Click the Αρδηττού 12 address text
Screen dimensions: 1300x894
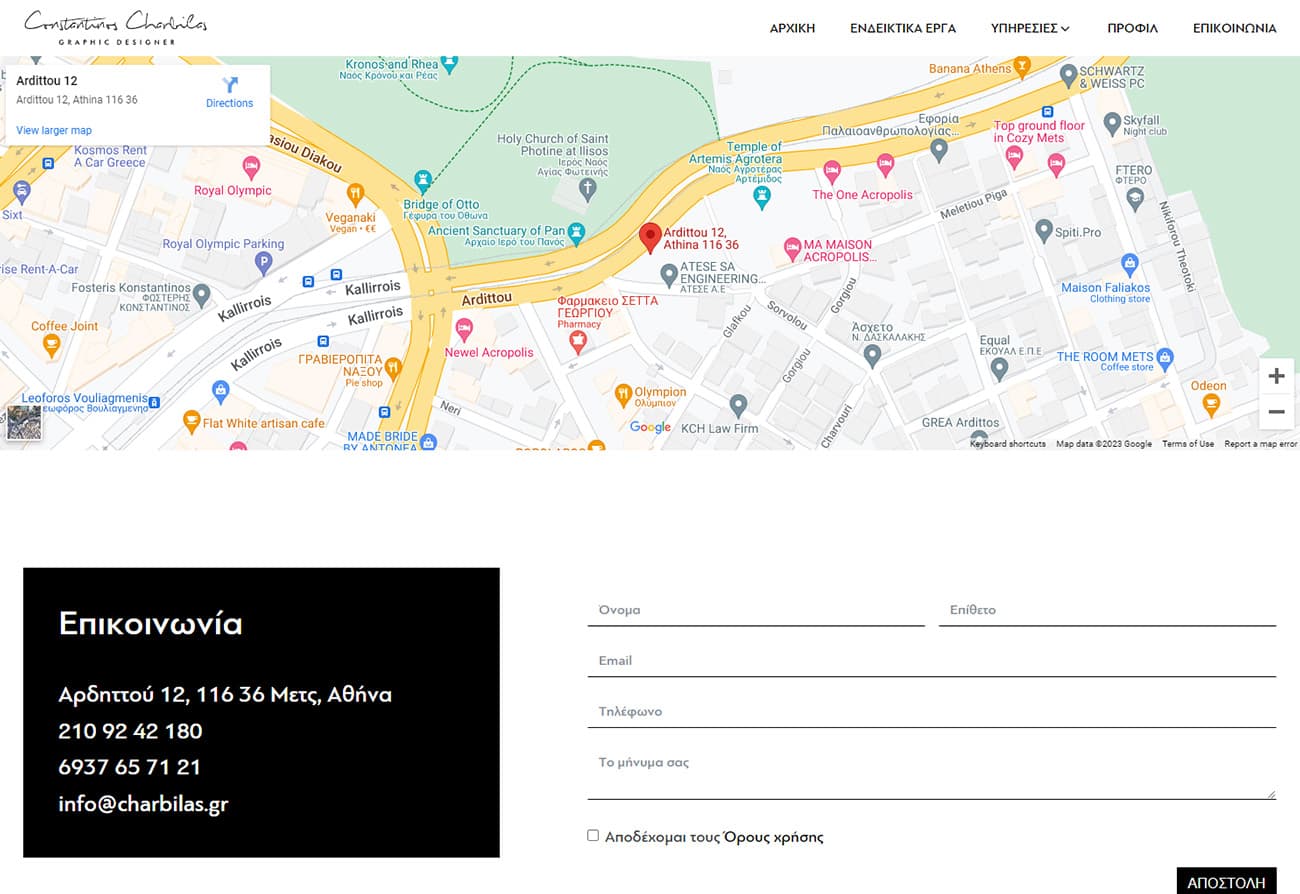click(225, 695)
